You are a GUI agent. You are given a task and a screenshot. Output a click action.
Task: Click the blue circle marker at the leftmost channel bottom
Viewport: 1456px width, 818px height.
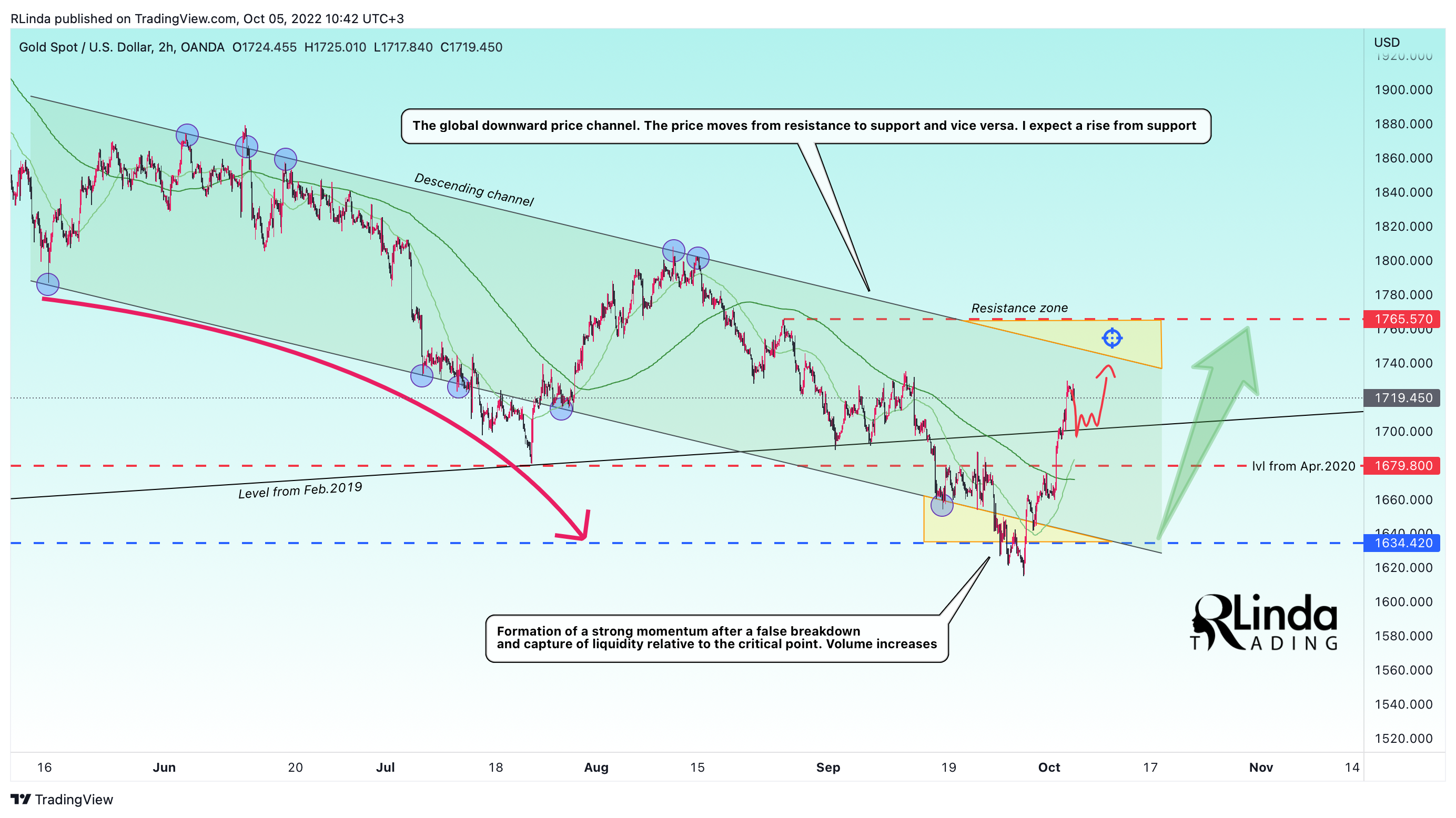47,284
